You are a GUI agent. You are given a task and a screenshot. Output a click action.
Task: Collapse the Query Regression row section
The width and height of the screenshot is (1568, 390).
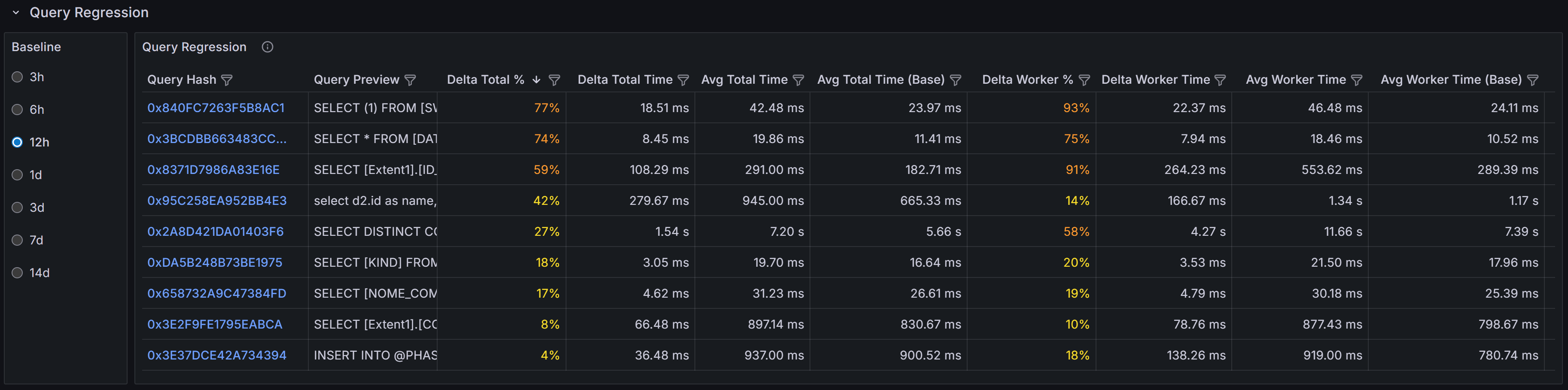point(16,12)
